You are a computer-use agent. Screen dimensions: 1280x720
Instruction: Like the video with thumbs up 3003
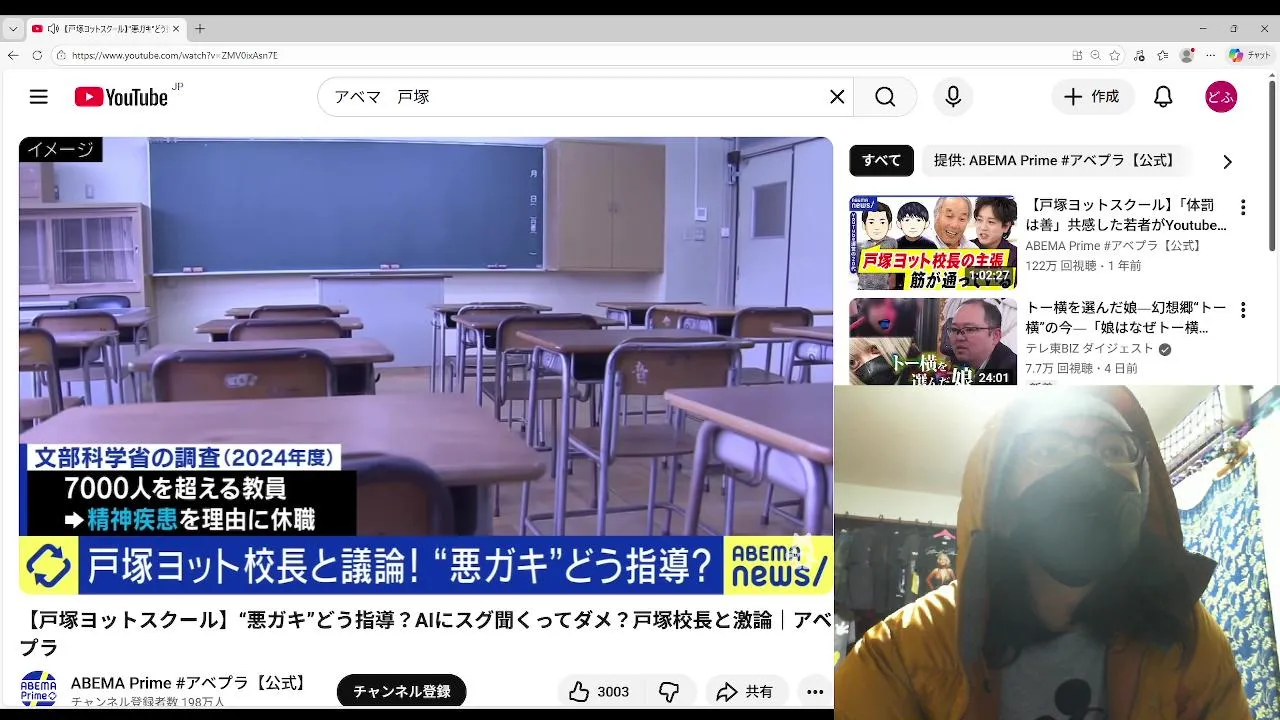(598, 692)
